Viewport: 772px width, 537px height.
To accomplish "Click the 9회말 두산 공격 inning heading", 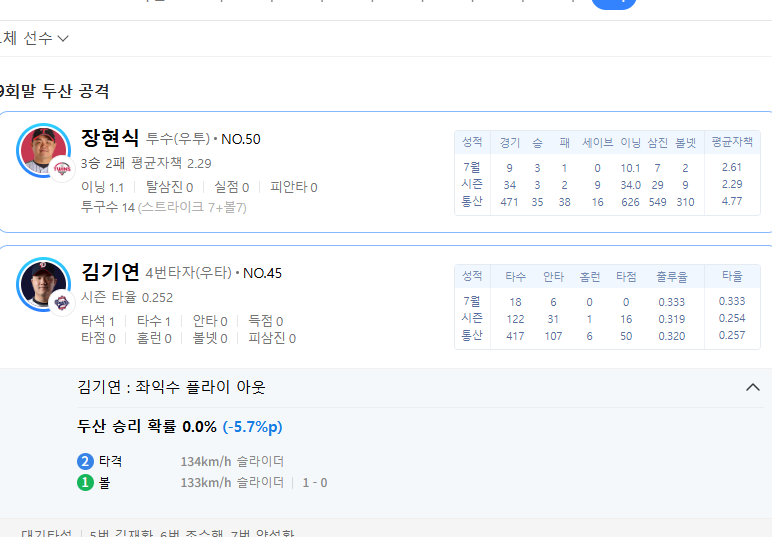I will [55, 91].
